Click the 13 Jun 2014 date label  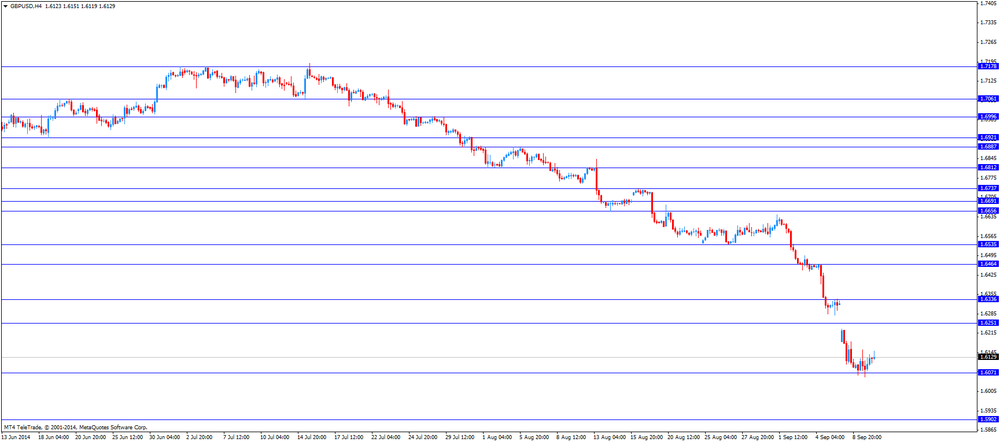(17, 438)
